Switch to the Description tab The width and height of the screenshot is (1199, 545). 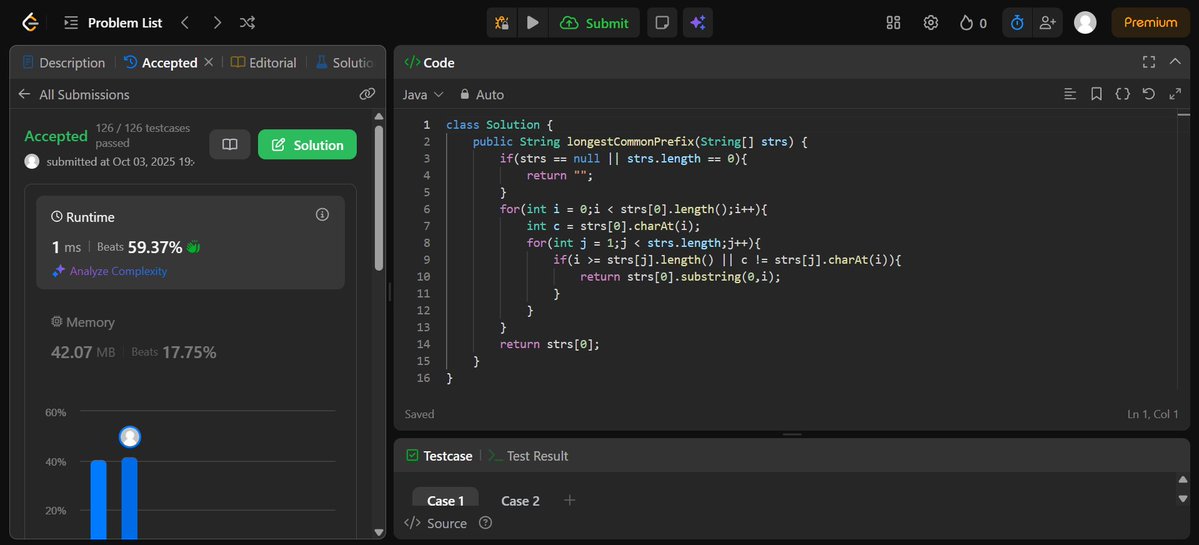(63, 63)
